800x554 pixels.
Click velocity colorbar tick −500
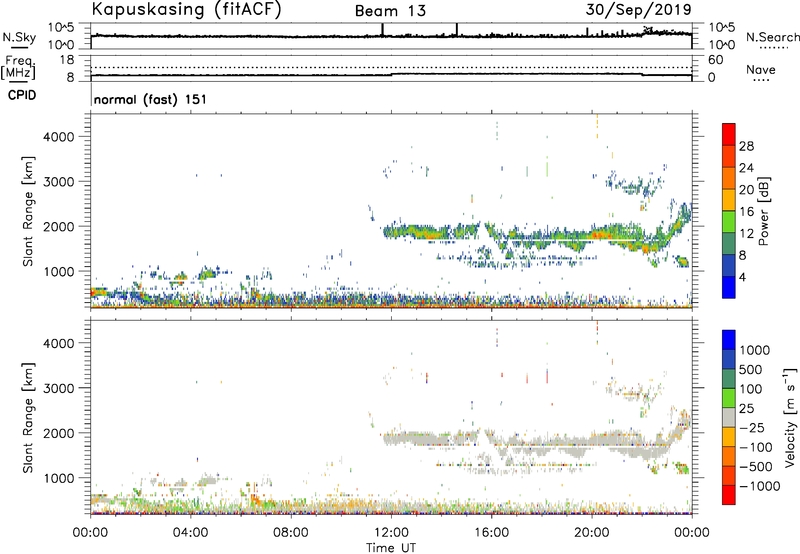(x=756, y=467)
